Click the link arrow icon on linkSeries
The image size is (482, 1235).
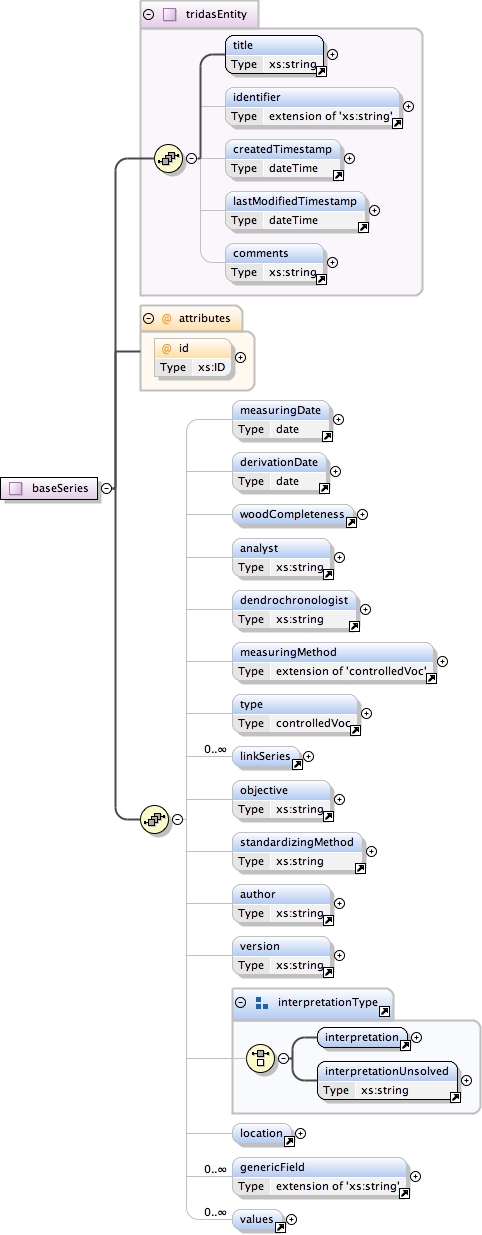click(297, 763)
